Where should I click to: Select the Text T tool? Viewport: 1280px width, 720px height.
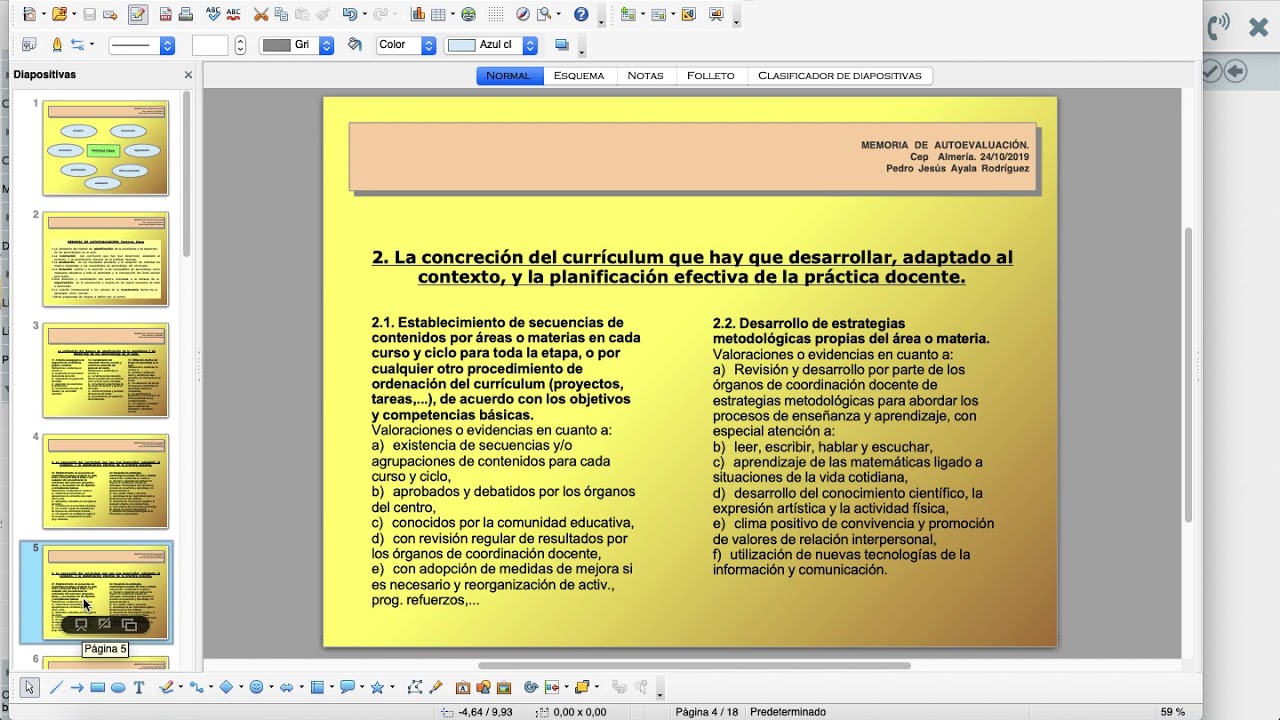point(139,687)
